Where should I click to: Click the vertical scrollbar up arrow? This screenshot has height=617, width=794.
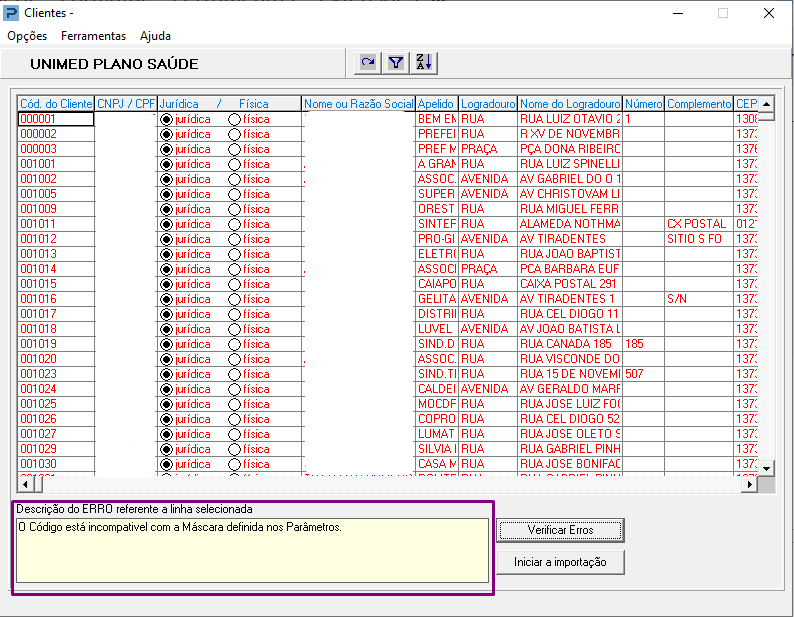coord(767,104)
